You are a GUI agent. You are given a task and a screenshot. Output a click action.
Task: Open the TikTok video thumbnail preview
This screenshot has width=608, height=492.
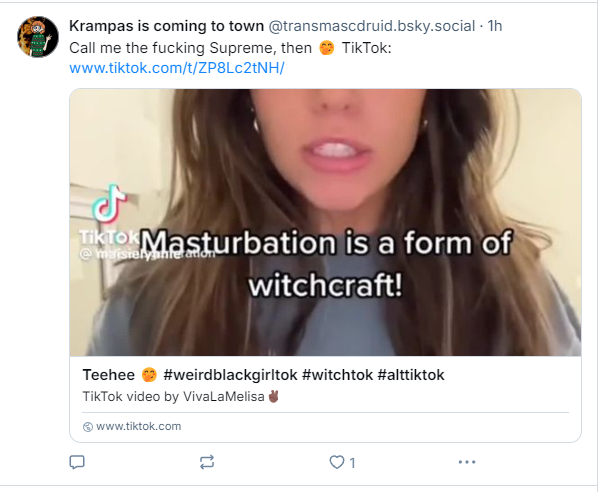click(325, 222)
